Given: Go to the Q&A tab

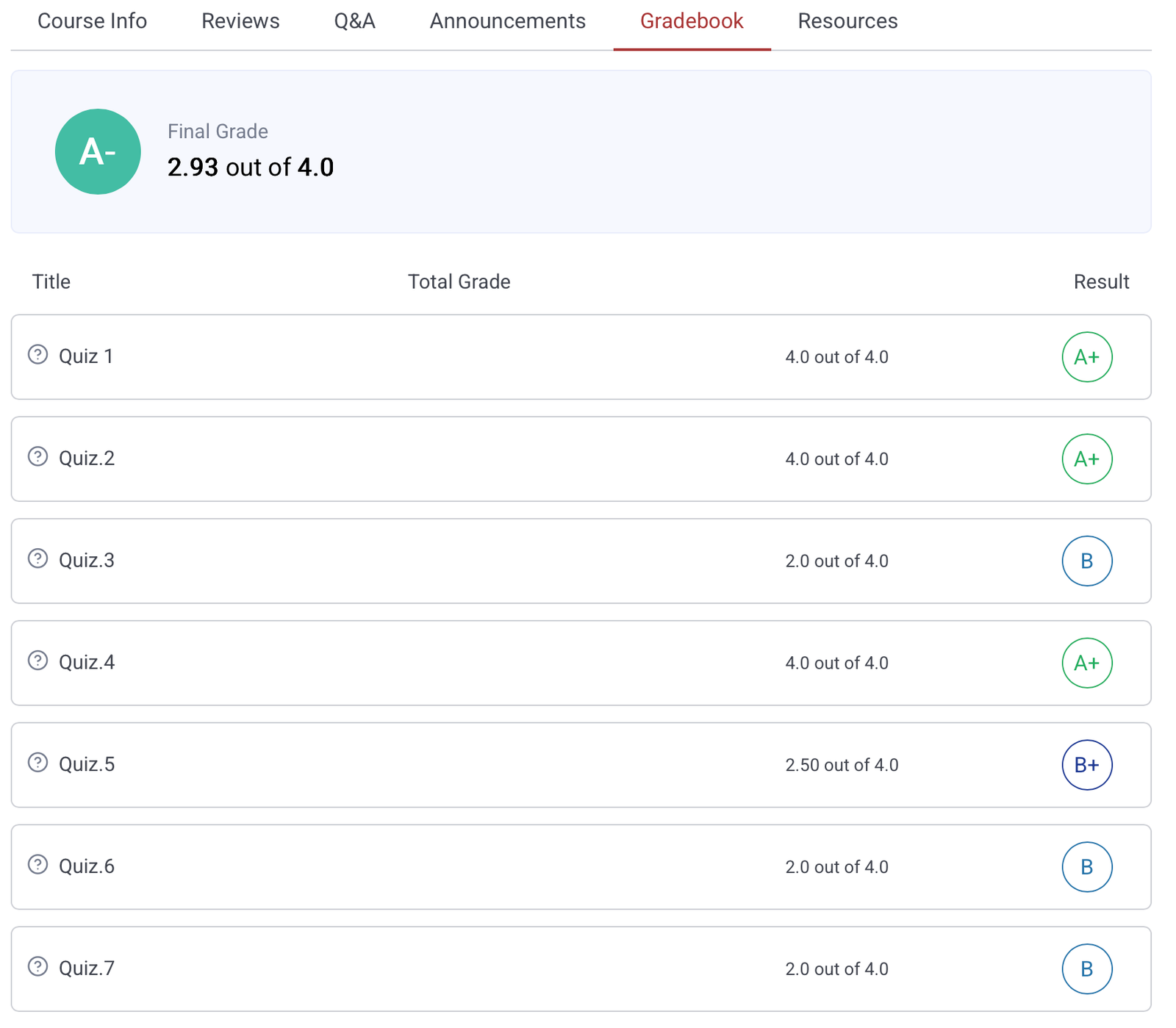Looking at the screenshot, I should point(354,21).
